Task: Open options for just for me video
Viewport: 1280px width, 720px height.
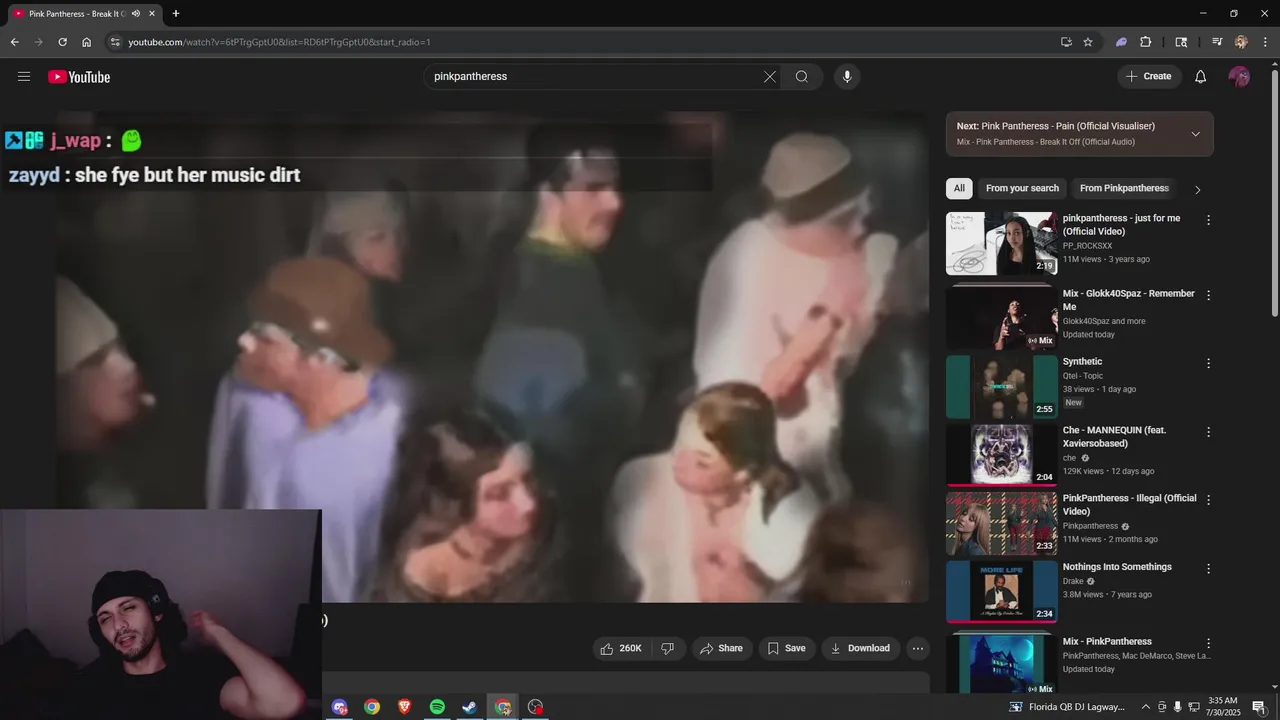Action: coord(1208,220)
